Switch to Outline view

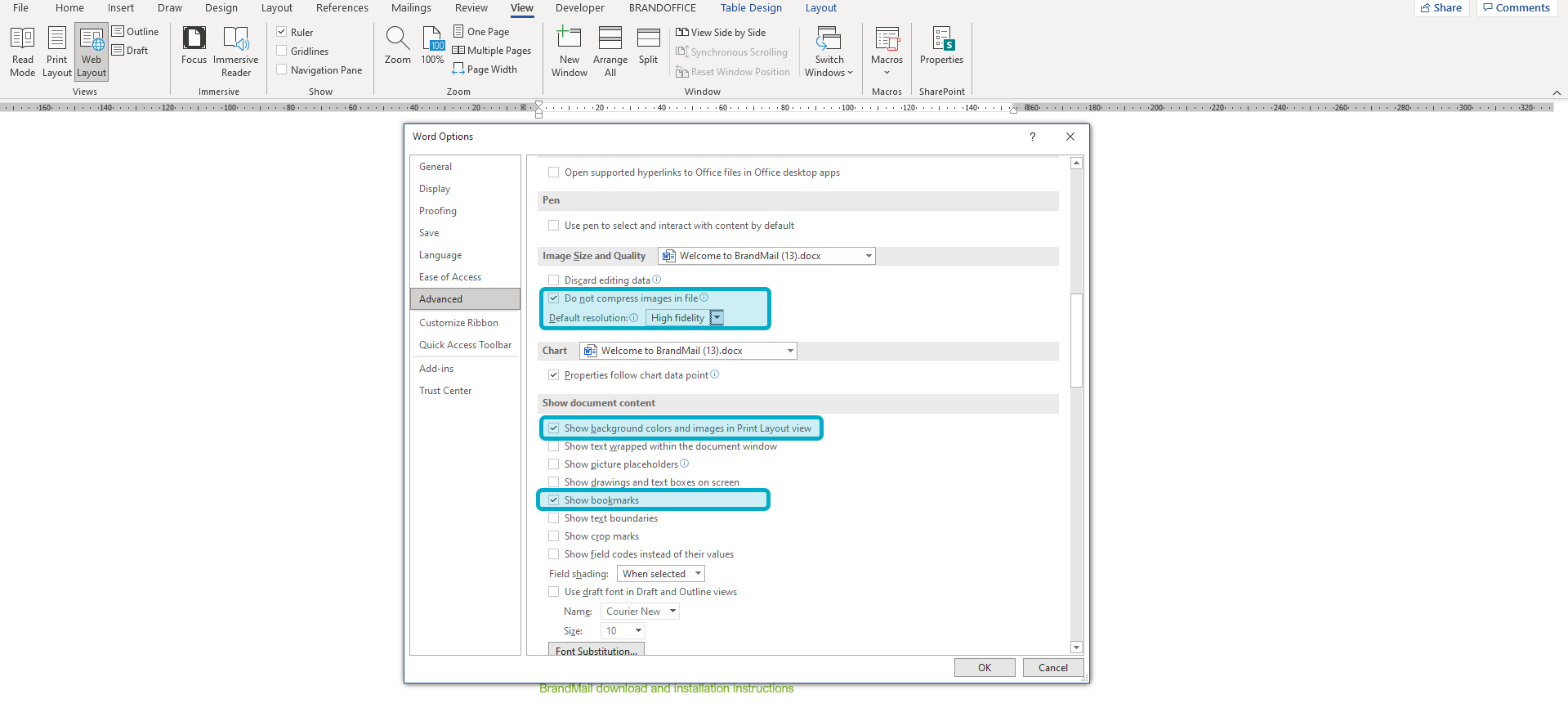(136, 32)
